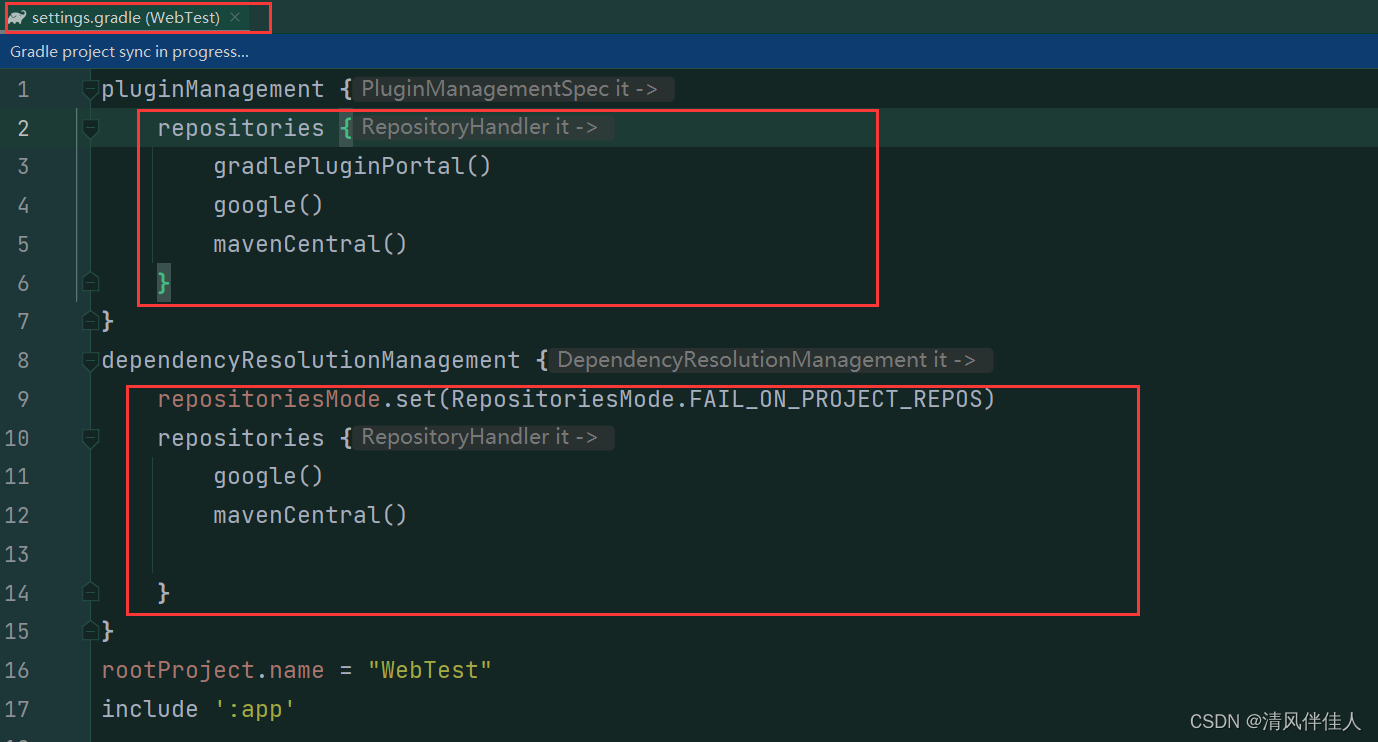Image resolution: width=1378 pixels, height=742 pixels.
Task: Click line number 1 in gutter
Action: pos(24,90)
